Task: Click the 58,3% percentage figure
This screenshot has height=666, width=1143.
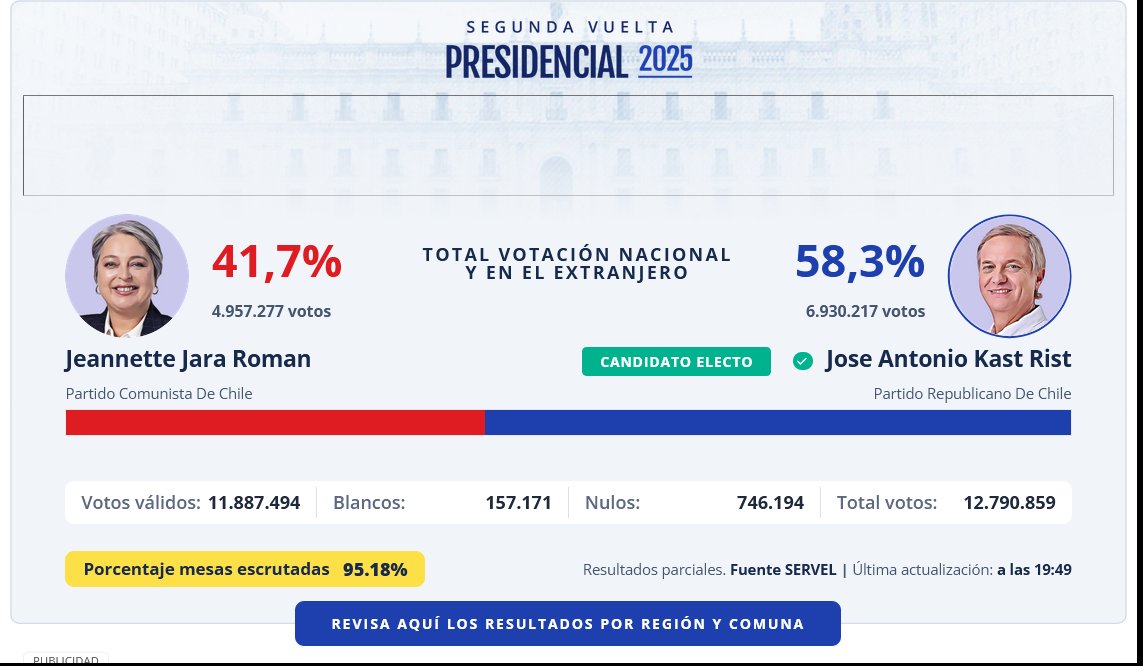Action: [x=859, y=262]
